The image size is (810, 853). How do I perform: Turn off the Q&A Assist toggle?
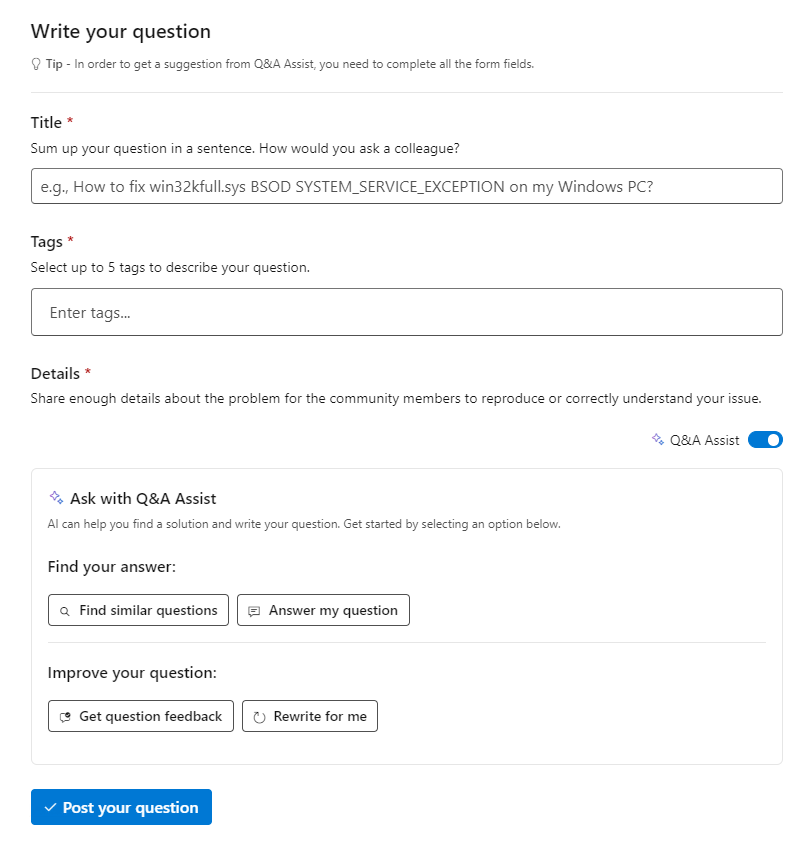click(765, 439)
